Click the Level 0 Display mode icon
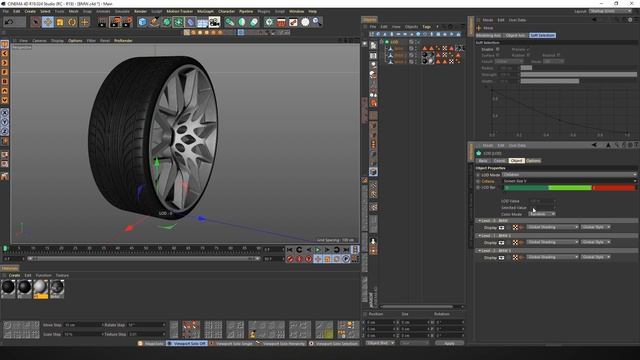The image size is (640, 360). point(502,228)
